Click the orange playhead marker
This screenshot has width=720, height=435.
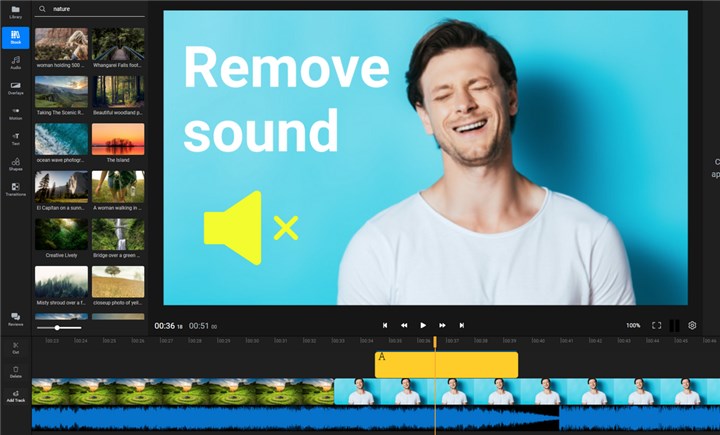435,342
